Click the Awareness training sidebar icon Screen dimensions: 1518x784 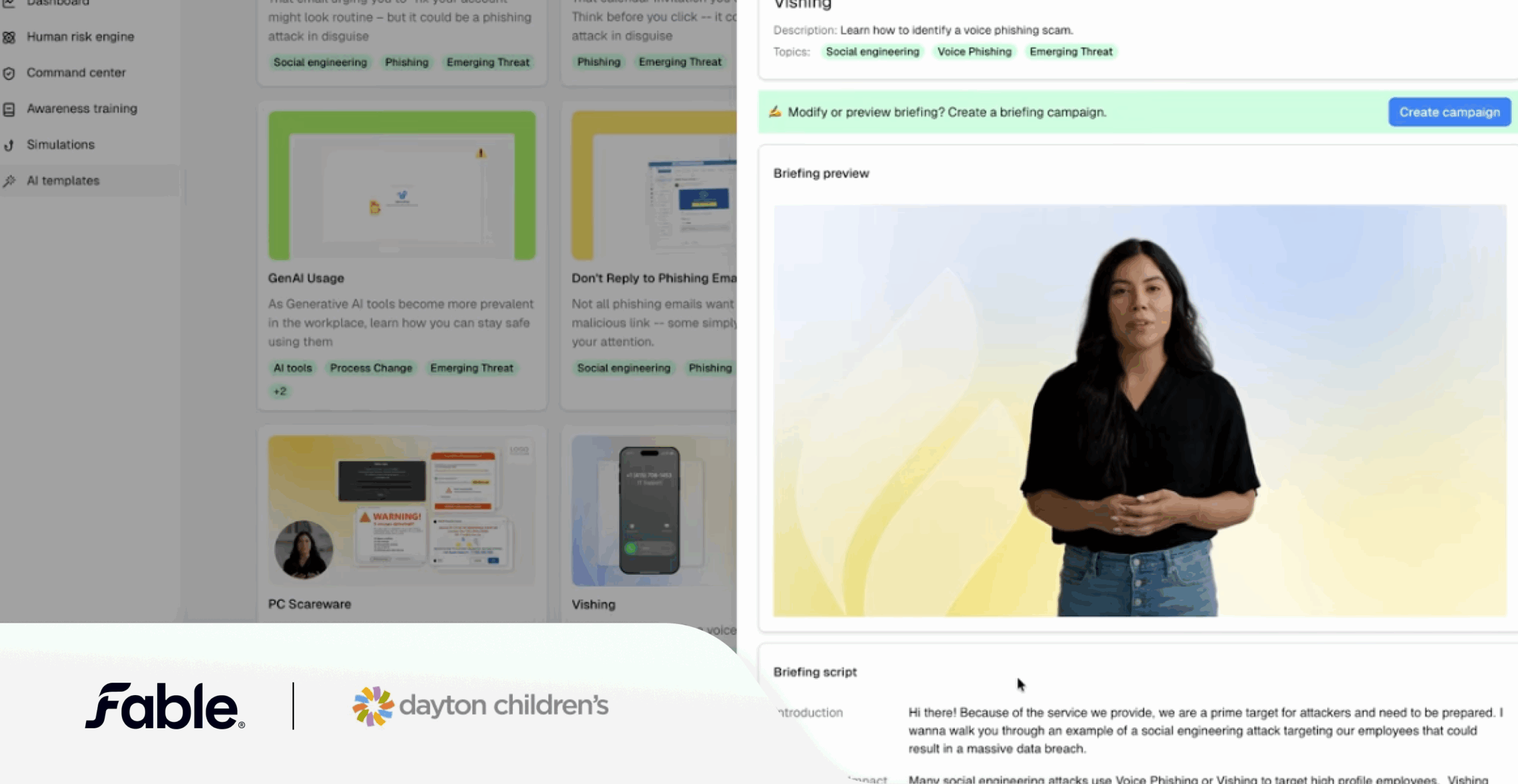point(9,109)
